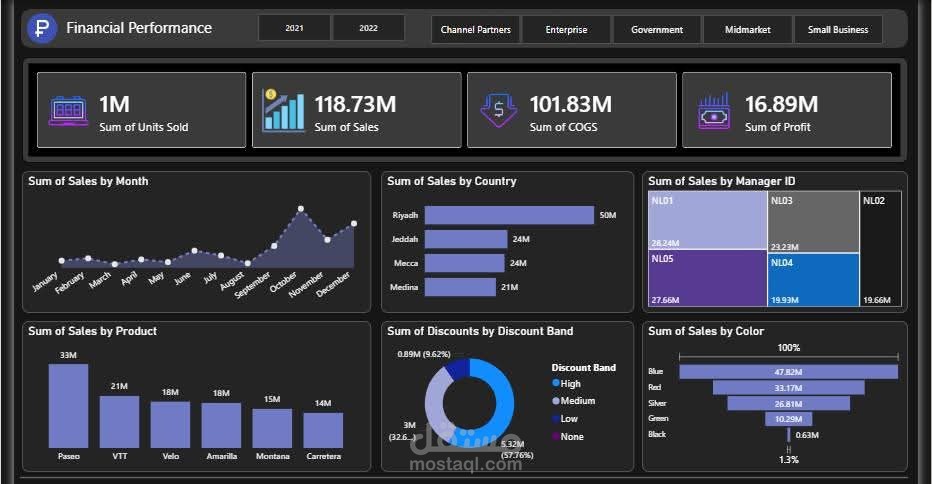This screenshot has height=484, width=932.
Task: Click the Financial Performance logo icon
Action: 42,28
